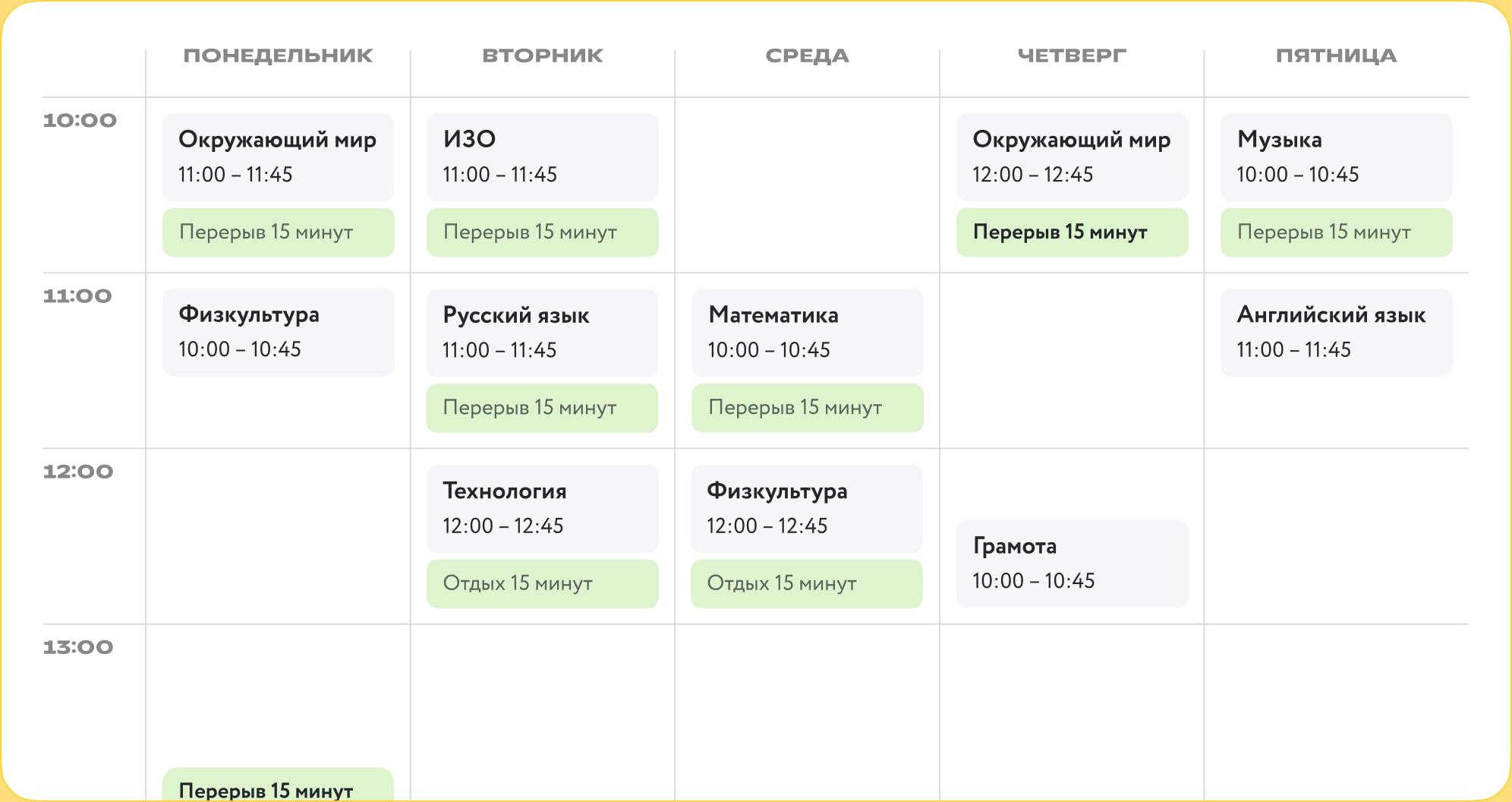Open the Monday Физкультура lesson card

click(279, 332)
